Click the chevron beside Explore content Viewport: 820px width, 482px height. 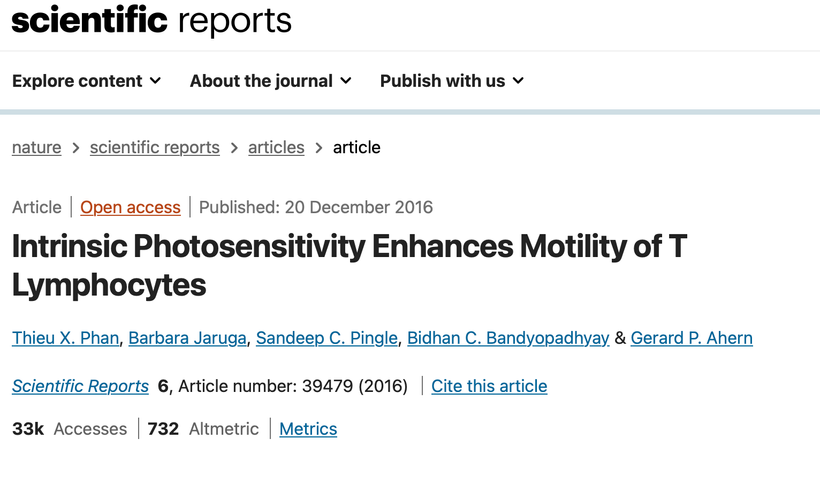coord(155,81)
